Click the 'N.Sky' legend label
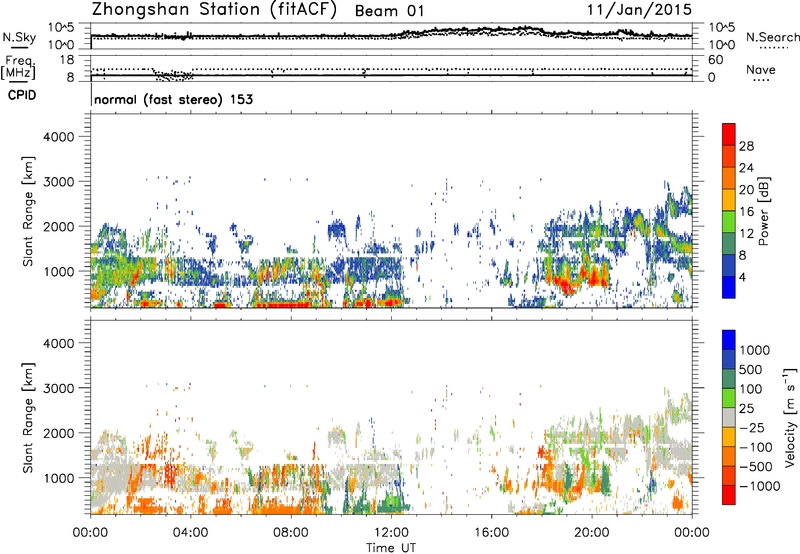This screenshot has width=800, height=554. [19, 37]
